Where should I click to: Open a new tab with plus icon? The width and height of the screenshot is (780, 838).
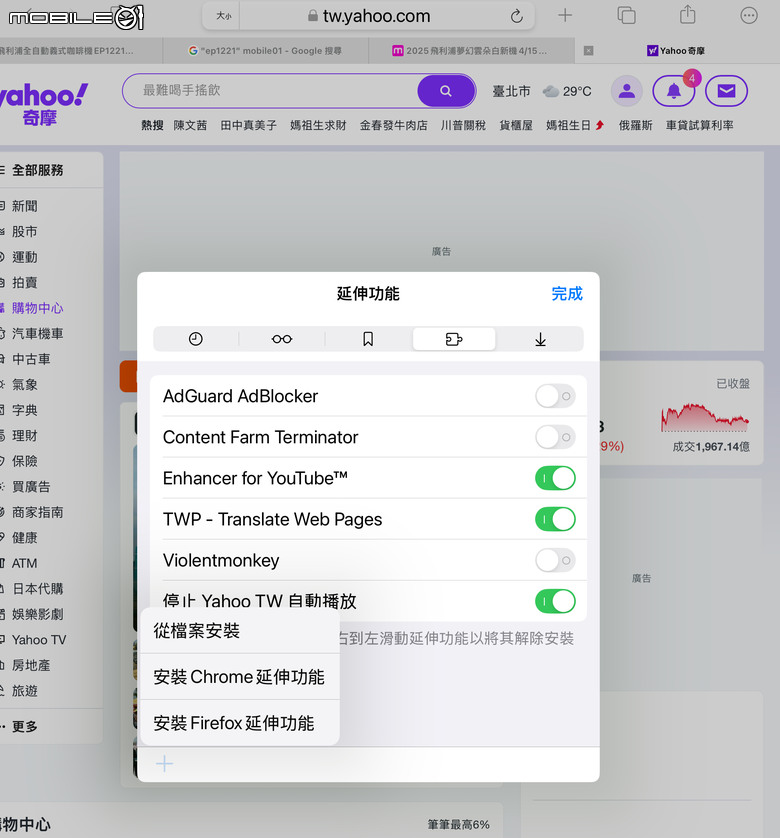point(565,15)
